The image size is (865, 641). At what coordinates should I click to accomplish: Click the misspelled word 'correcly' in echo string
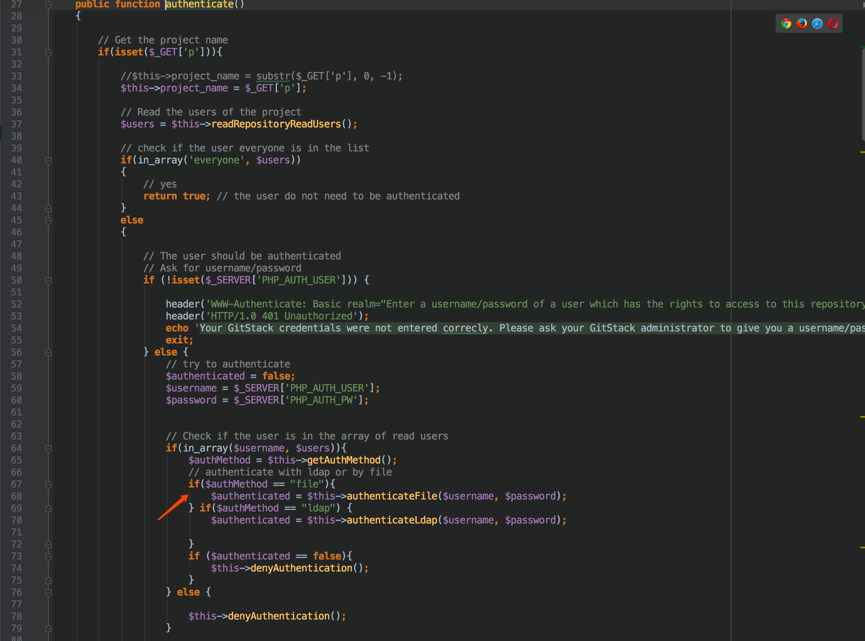coord(465,328)
